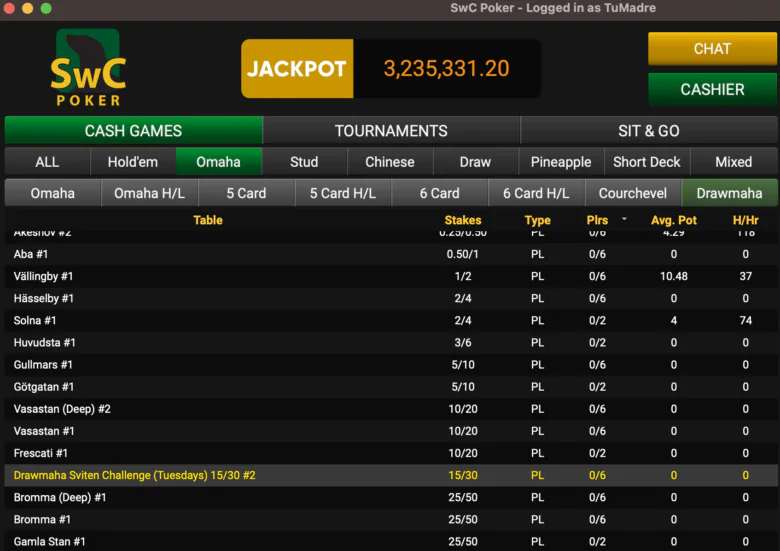Select the Hässelby #1 table
The image size is (780, 551).
pos(391,298)
